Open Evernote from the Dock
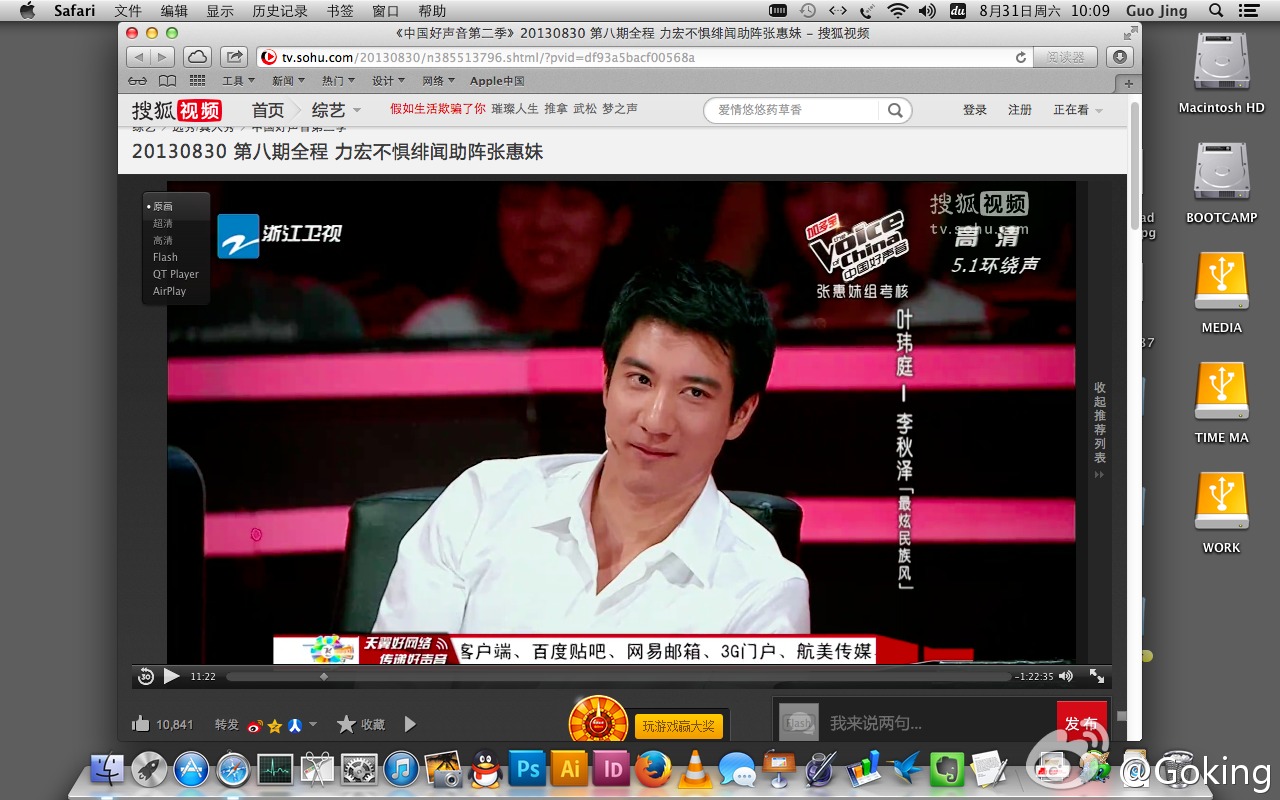Image resolution: width=1280 pixels, height=800 pixels. pos(946,769)
